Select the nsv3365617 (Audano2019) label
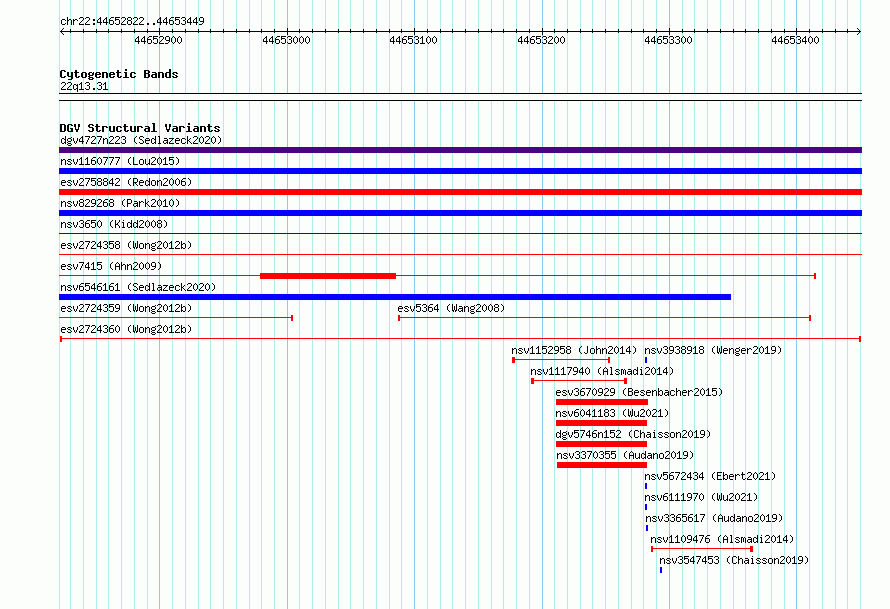 coord(714,518)
